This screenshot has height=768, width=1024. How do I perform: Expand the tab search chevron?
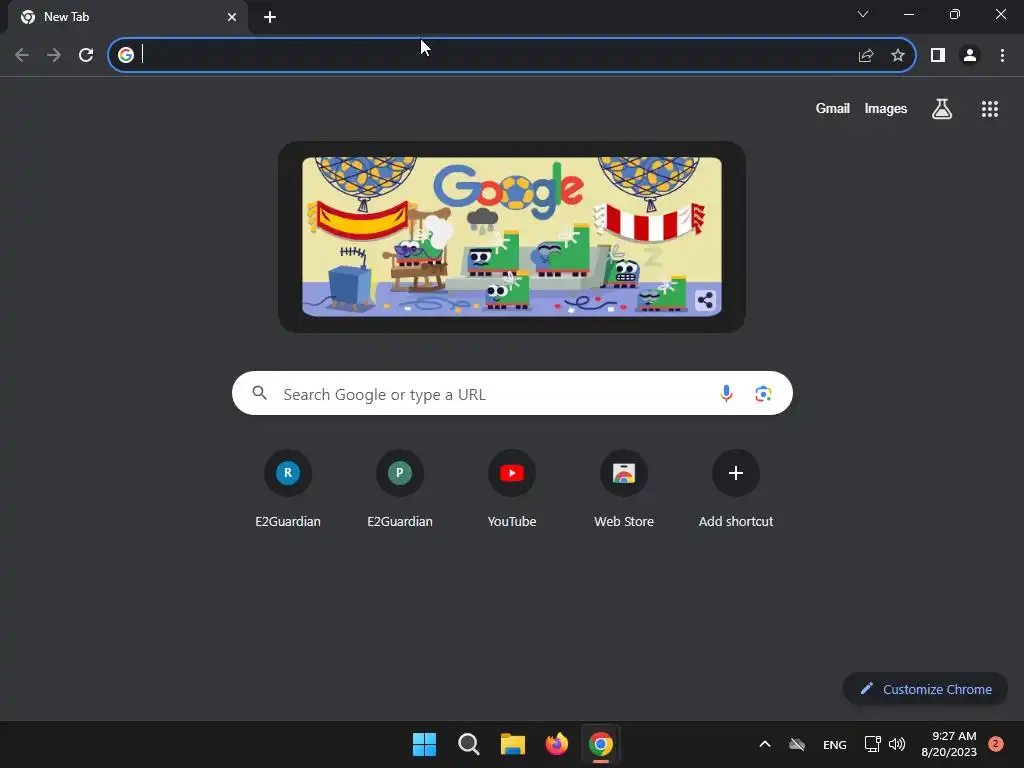[863, 14]
